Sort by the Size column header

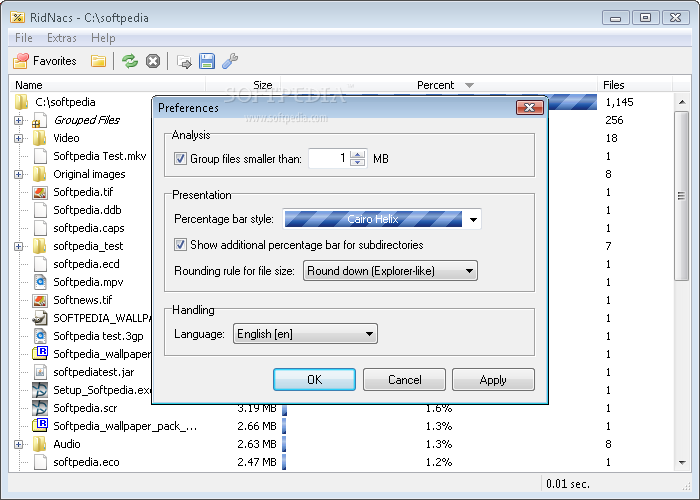coord(243,85)
